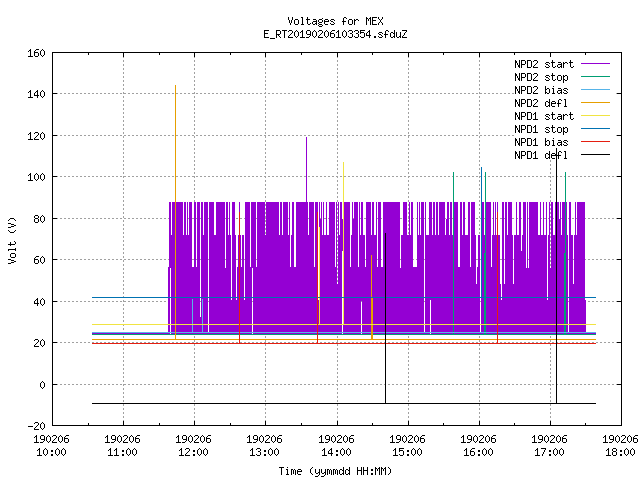Click the purple spike peaking near 120 V
The height and width of the screenshot is (480, 640).
point(307,169)
